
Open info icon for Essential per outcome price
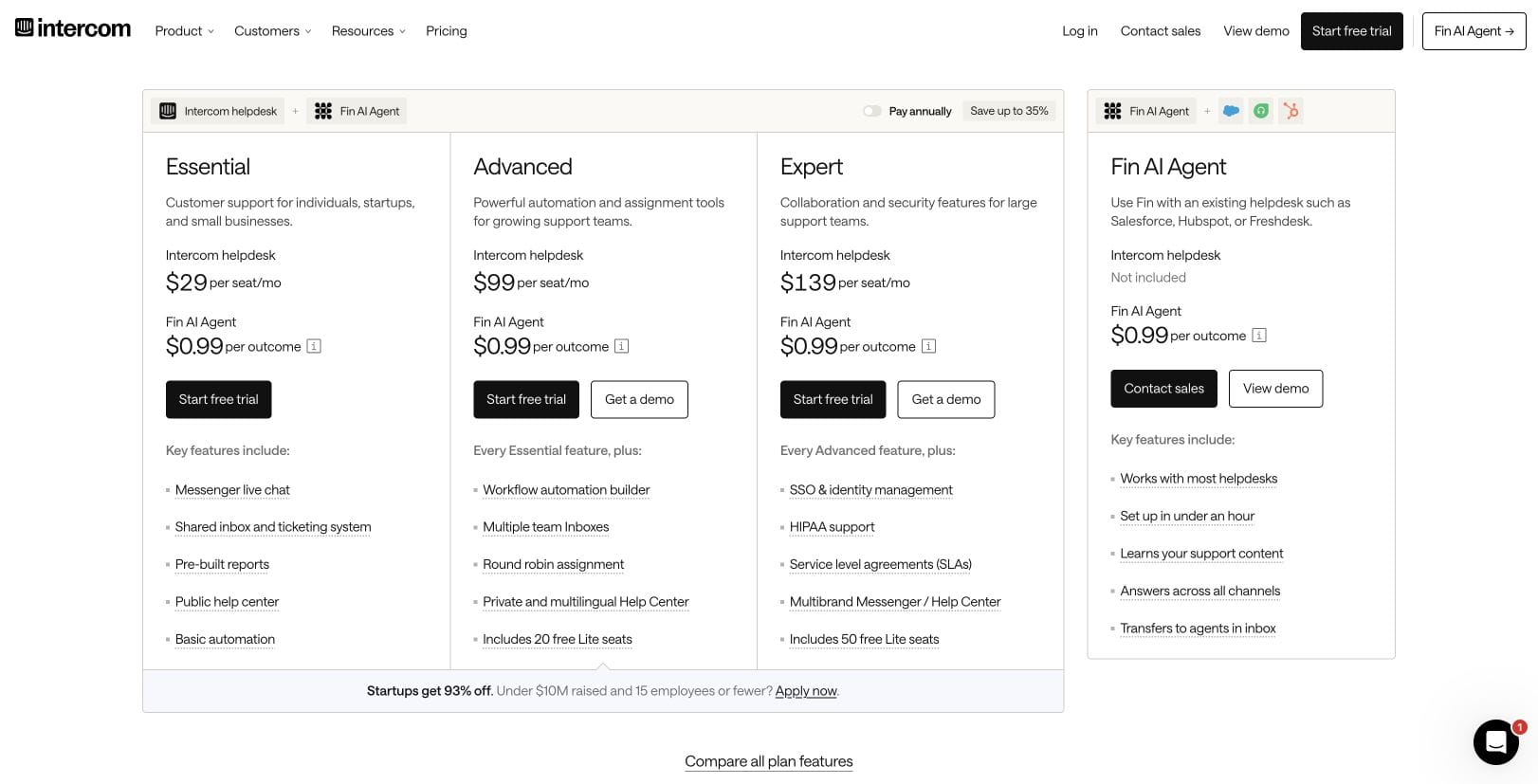tap(314, 346)
